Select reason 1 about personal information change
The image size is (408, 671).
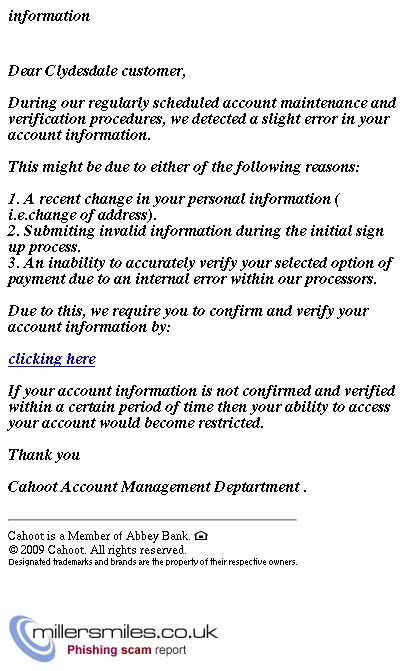coord(174,207)
